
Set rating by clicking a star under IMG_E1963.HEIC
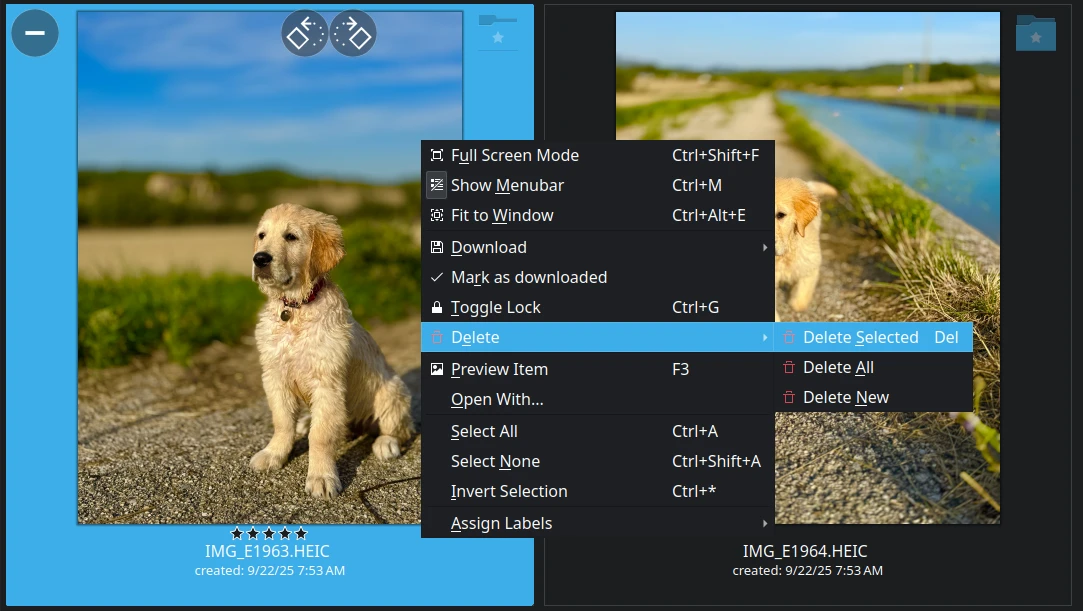coord(270,533)
